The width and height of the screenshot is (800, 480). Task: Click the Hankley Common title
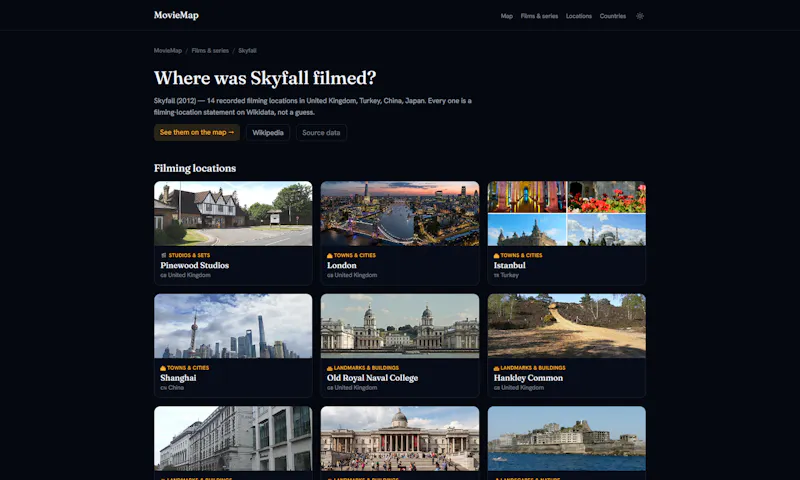528,377
